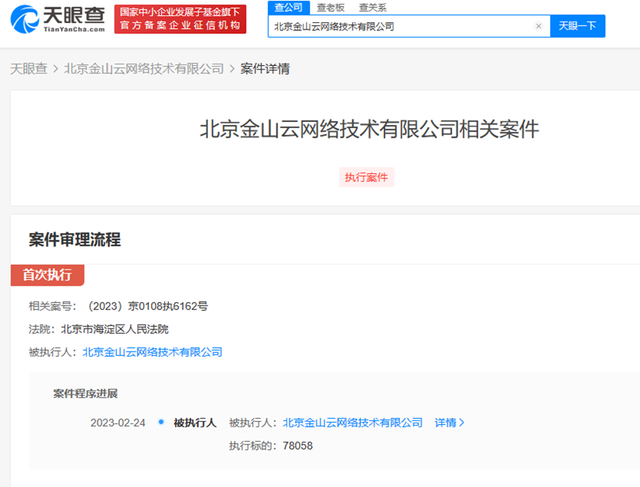640x487 pixels.
Task: Click the 天眼一下 search button
Action: pos(577,26)
